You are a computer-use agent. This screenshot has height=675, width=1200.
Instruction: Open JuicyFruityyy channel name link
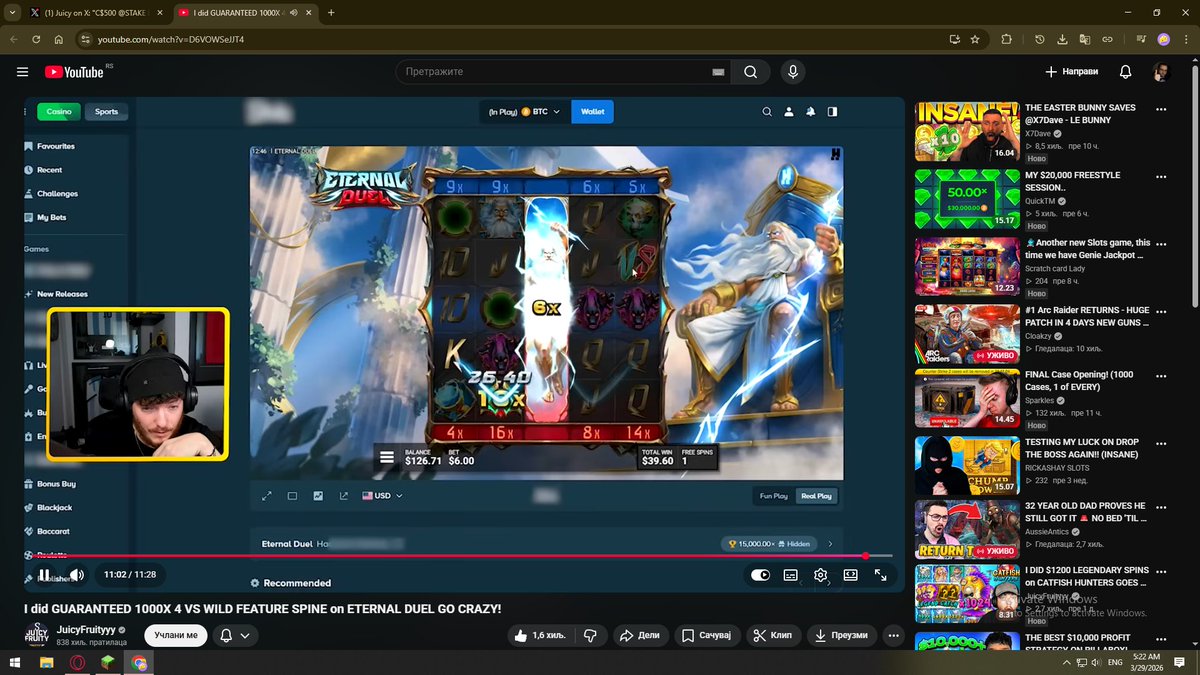pos(87,630)
